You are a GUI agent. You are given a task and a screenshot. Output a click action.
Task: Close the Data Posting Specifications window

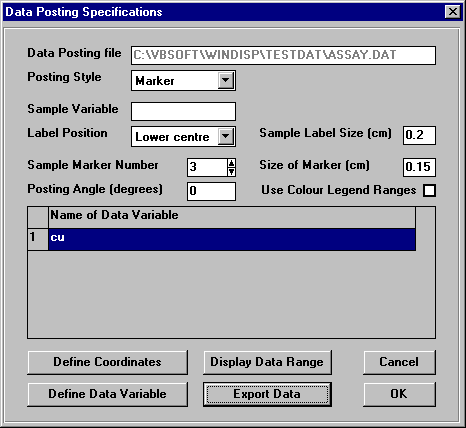click(x=453, y=12)
